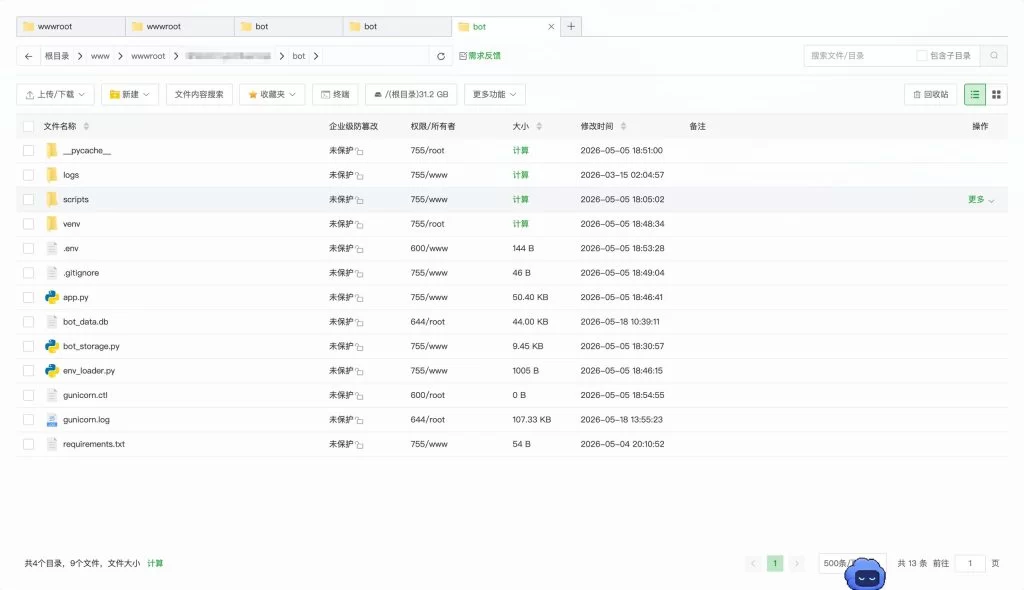Click the 需求反馈 feedback link
The image size is (1024, 590).
point(480,56)
